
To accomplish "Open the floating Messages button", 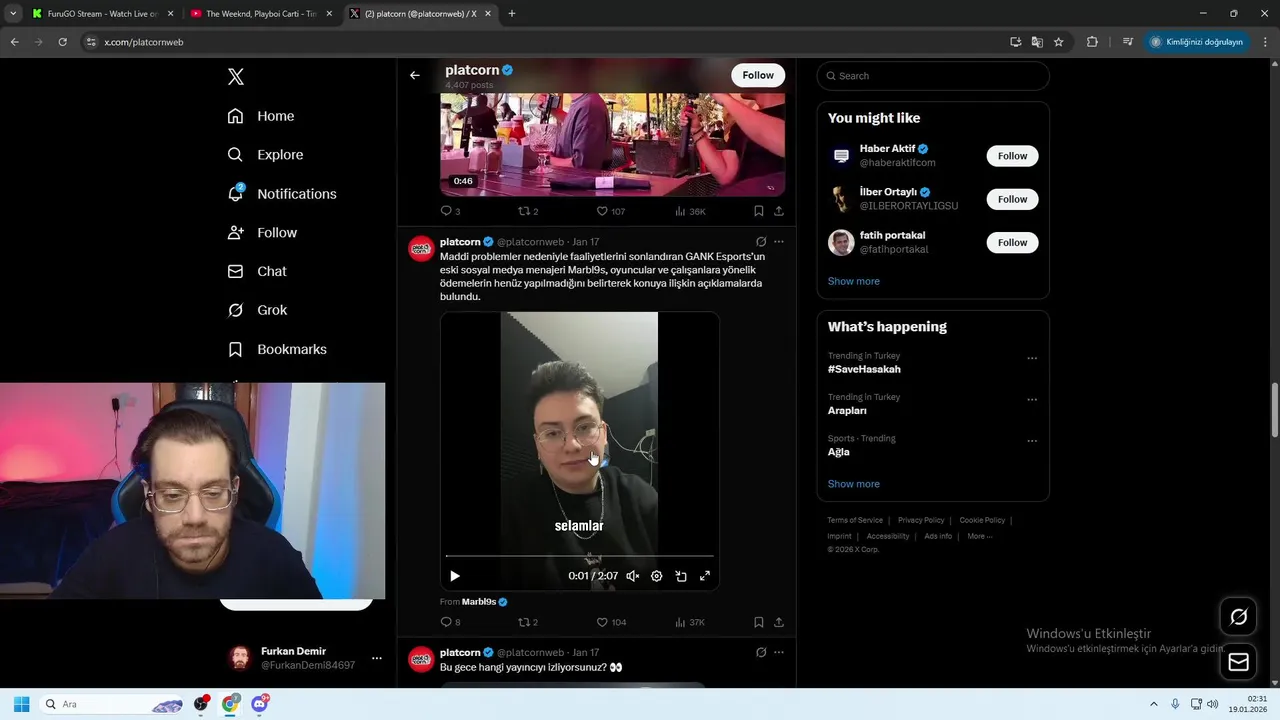I will point(1238,662).
